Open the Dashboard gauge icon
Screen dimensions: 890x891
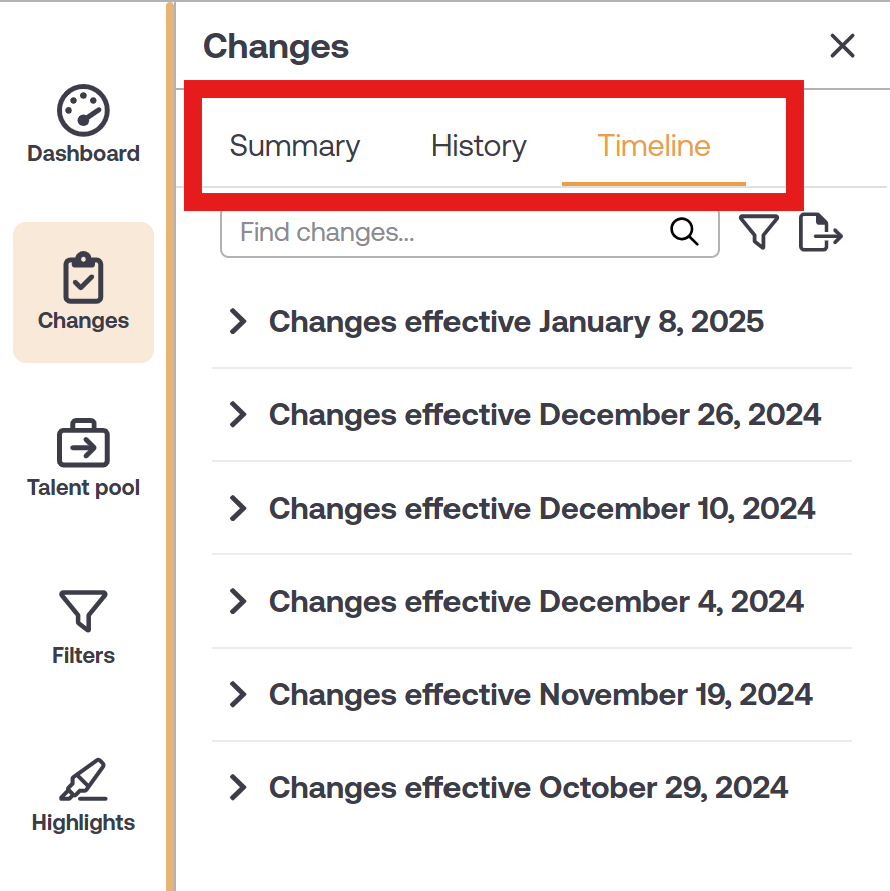(83, 110)
